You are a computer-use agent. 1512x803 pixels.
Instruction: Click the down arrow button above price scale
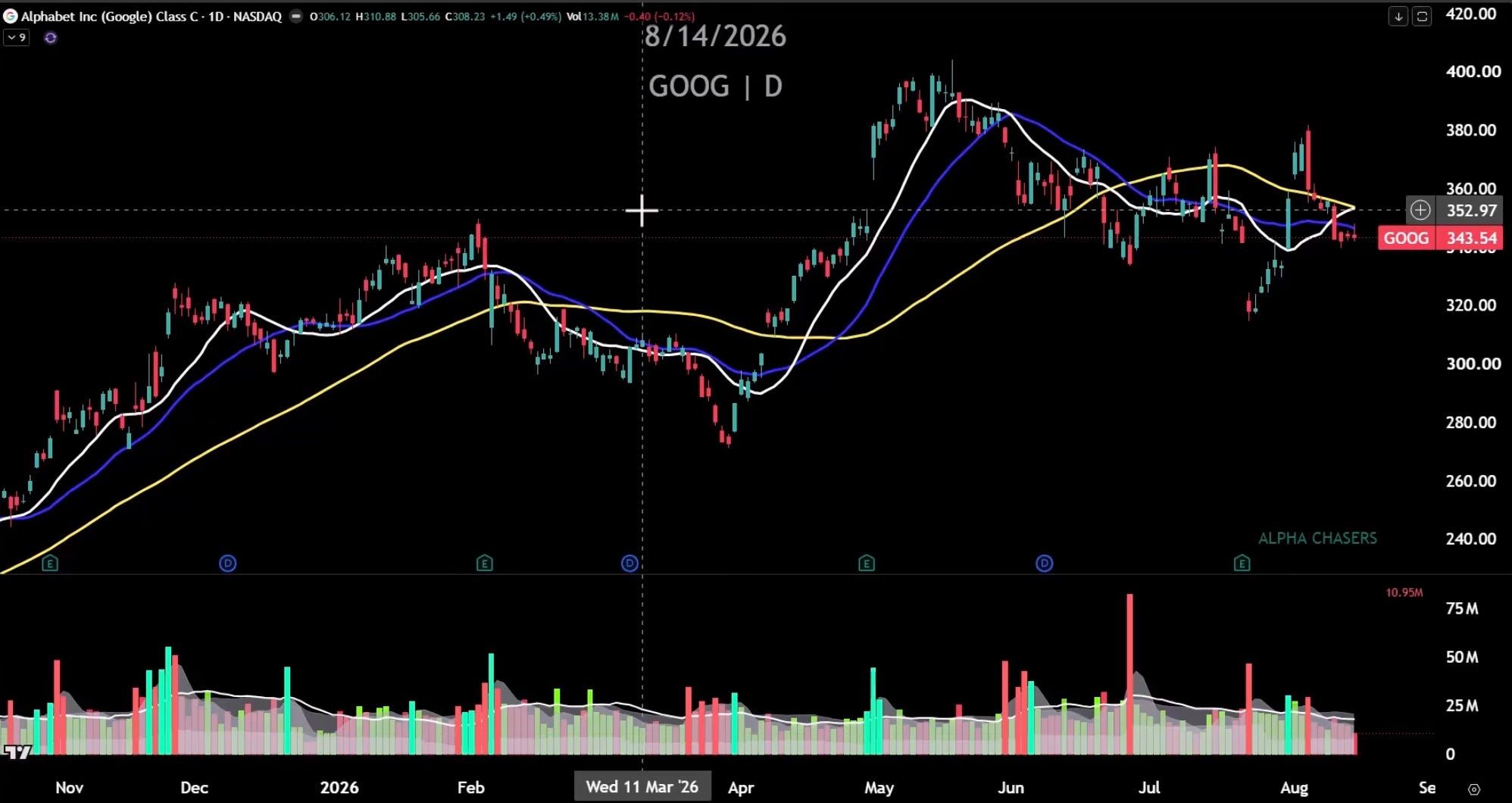pos(1398,16)
